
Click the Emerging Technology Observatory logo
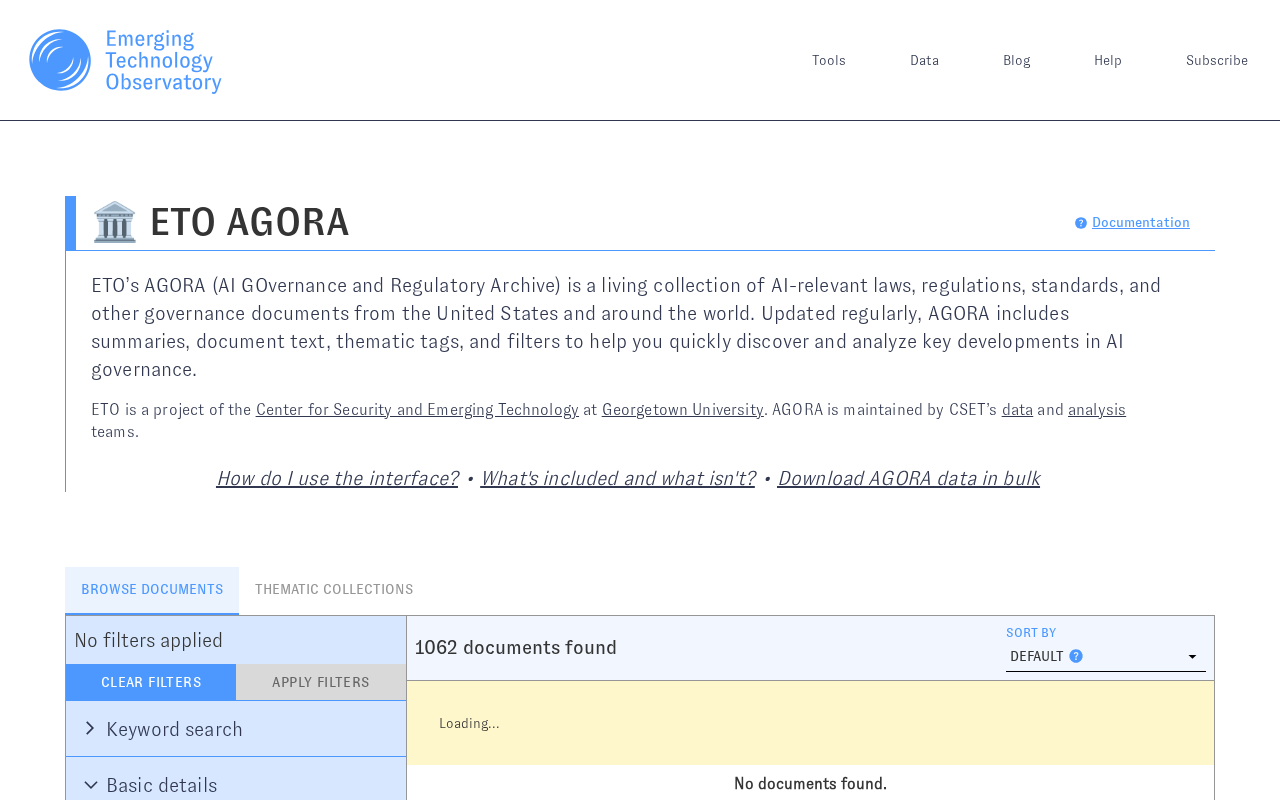(125, 61)
